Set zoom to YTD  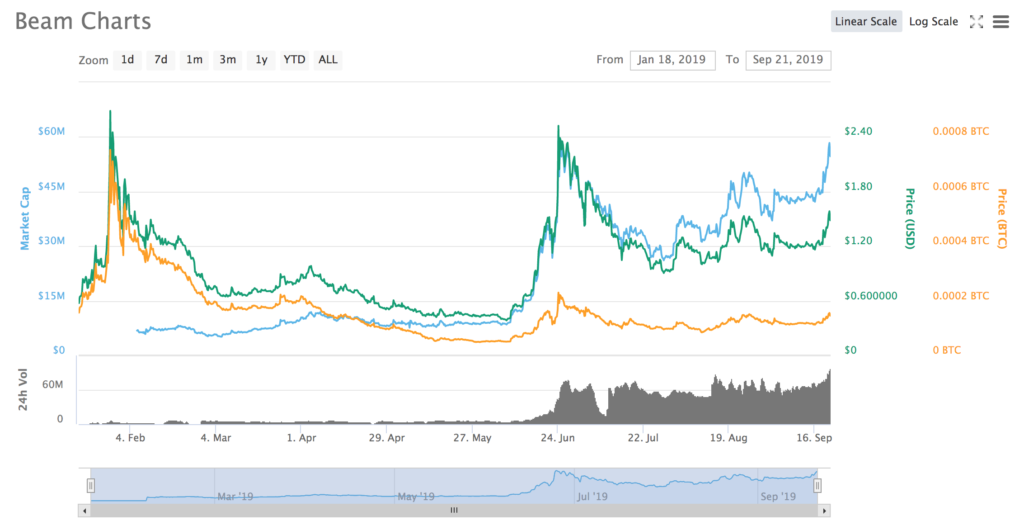pos(294,59)
